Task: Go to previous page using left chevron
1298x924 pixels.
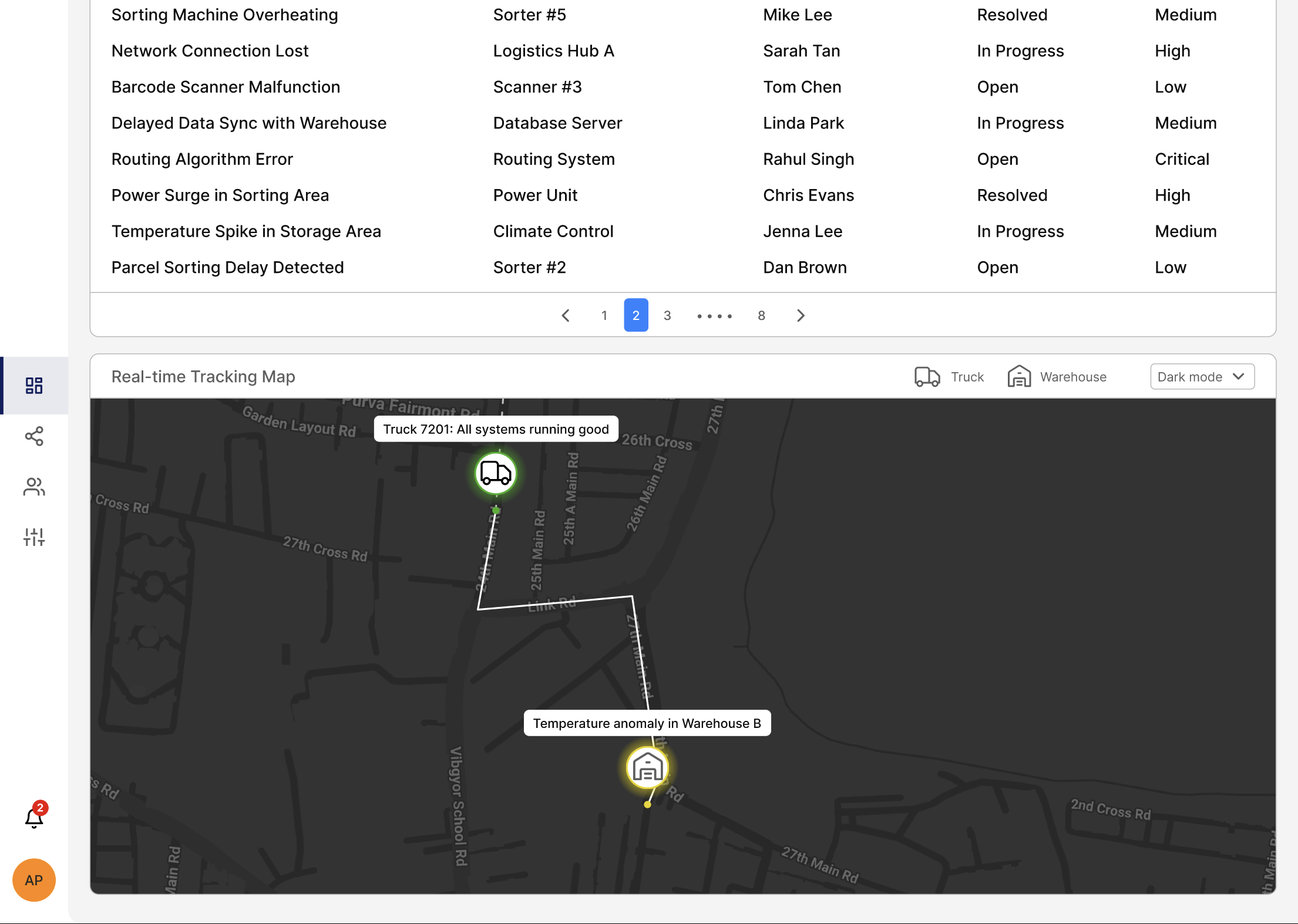Action: (566, 316)
